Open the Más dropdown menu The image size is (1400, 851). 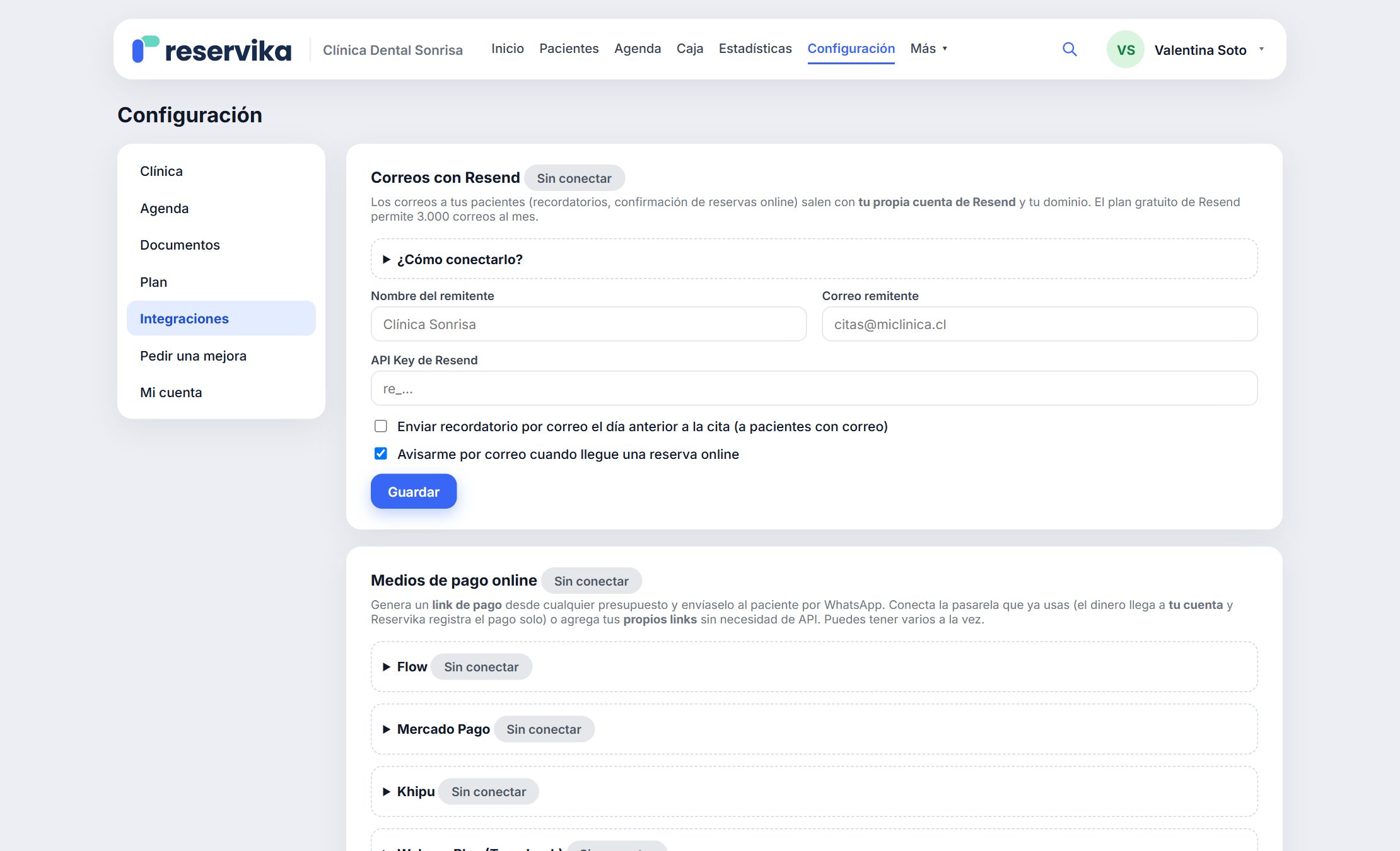tap(929, 49)
